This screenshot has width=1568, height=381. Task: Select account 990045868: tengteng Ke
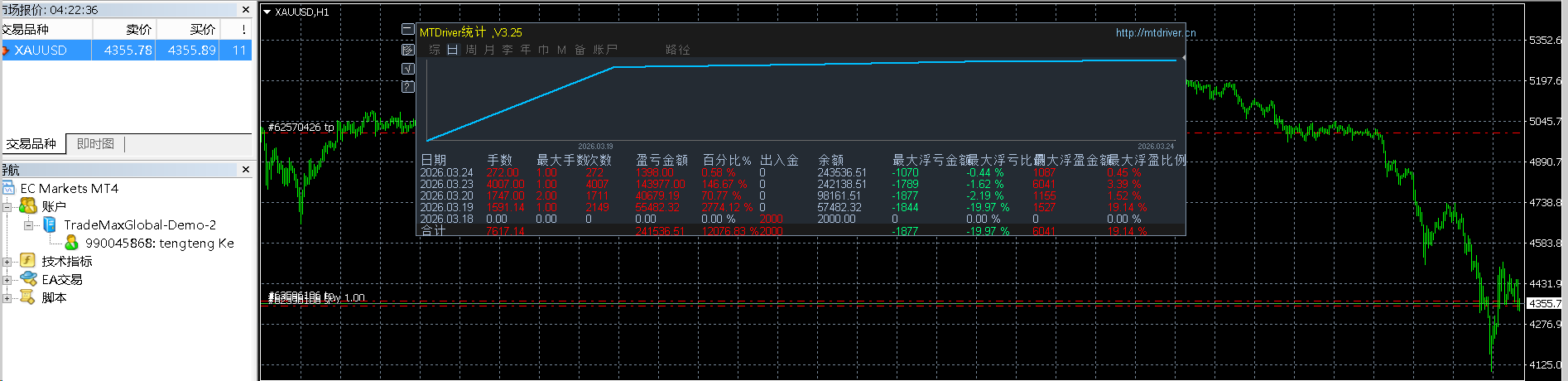160,243
